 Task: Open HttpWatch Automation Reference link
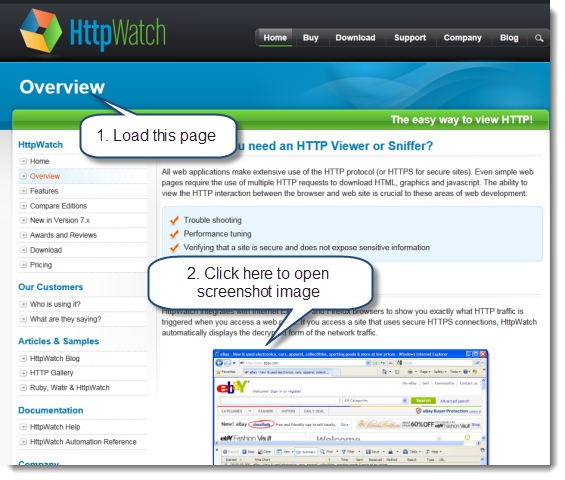83,442
